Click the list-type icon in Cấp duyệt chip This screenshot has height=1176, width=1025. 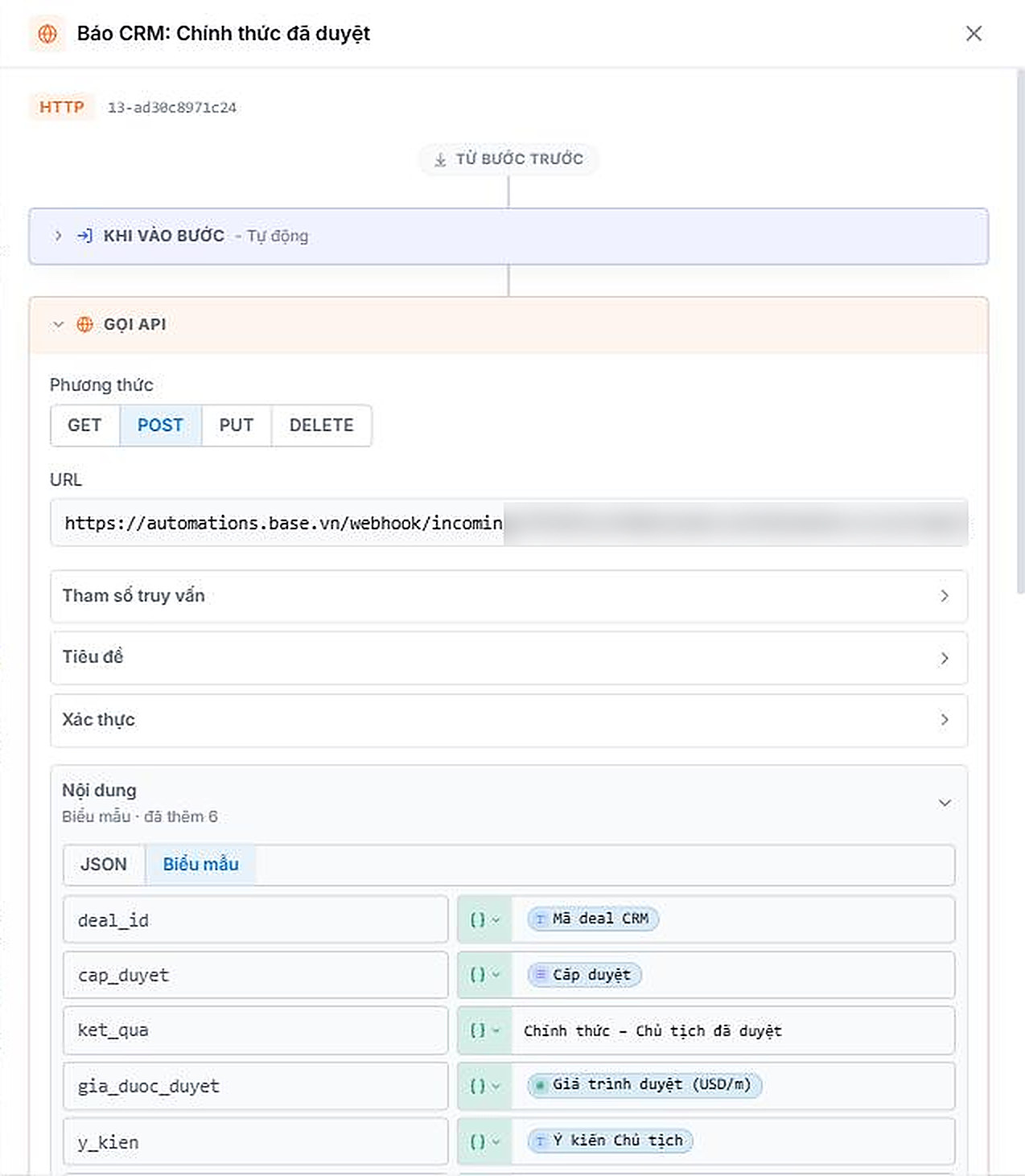pyautogui.click(x=541, y=975)
